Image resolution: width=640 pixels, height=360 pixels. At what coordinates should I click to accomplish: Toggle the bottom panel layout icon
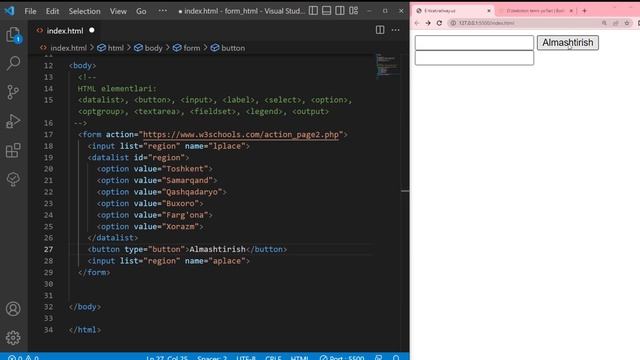click(x=327, y=11)
